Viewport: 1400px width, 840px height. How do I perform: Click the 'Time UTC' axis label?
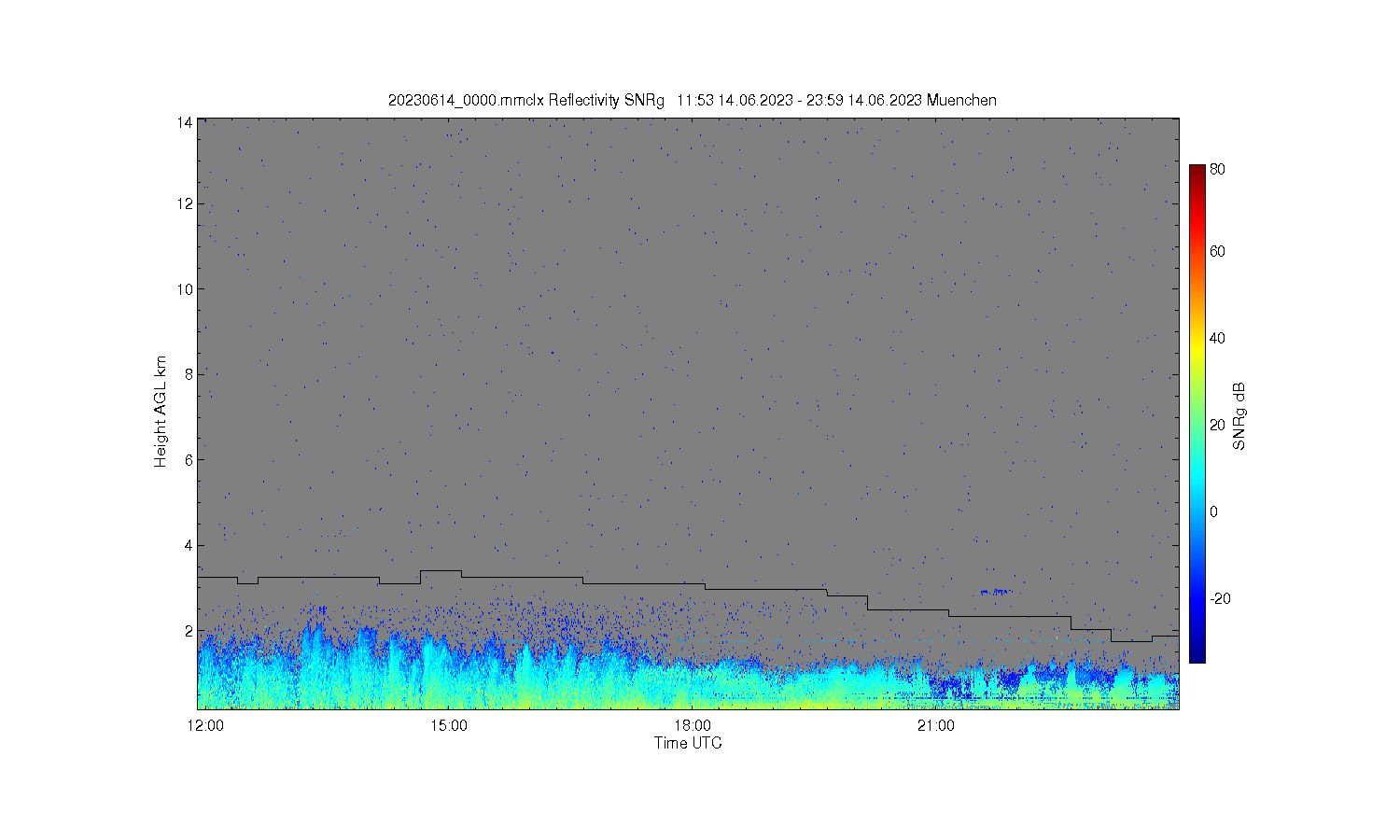tap(688, 743)
